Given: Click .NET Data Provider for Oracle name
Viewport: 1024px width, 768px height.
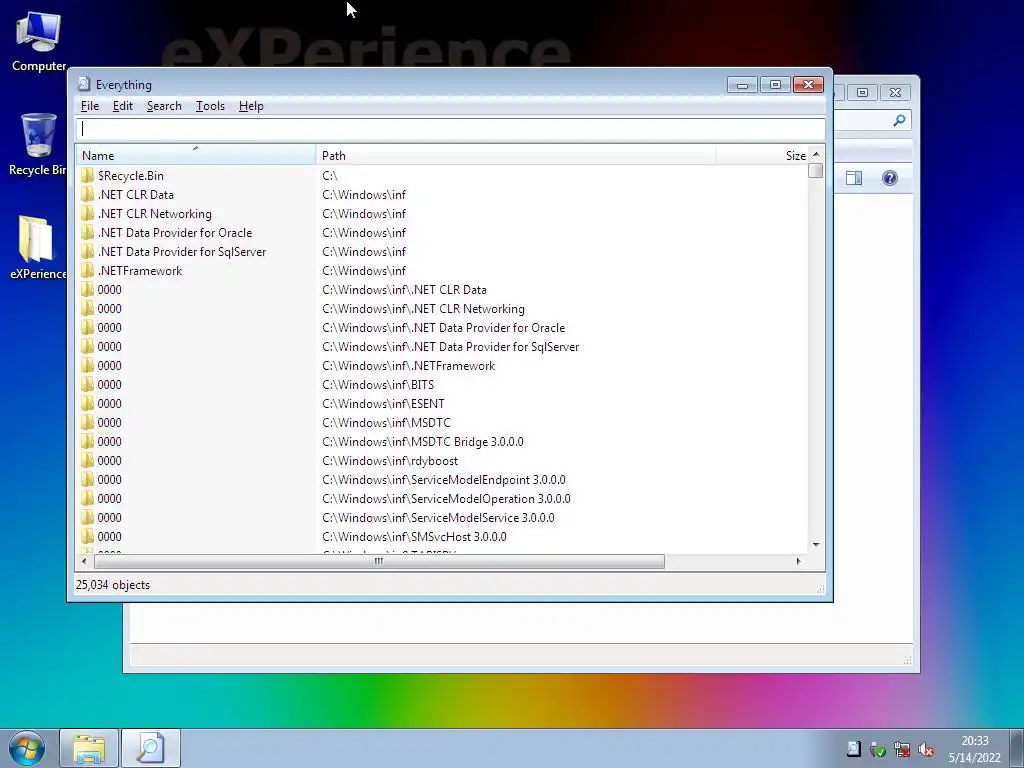Looking at the screenshot, I should tap(175, 232).
